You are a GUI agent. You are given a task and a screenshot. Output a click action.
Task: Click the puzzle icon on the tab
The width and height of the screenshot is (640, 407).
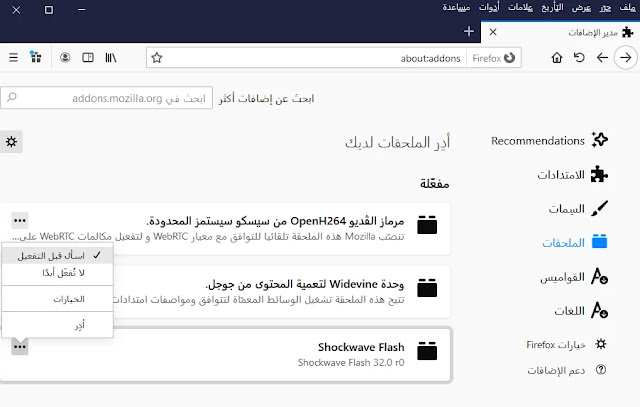[627, 32]
